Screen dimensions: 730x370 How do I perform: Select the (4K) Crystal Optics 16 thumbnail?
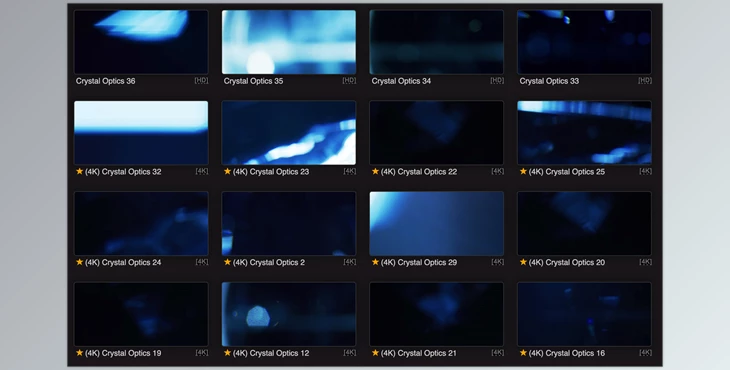click(584, 314)
